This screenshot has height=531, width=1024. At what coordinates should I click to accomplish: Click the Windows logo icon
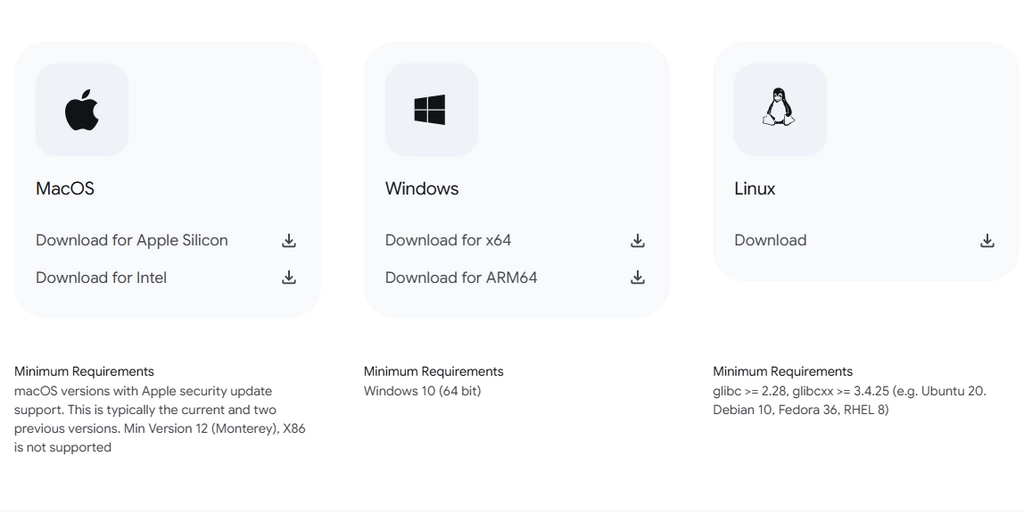430,110
